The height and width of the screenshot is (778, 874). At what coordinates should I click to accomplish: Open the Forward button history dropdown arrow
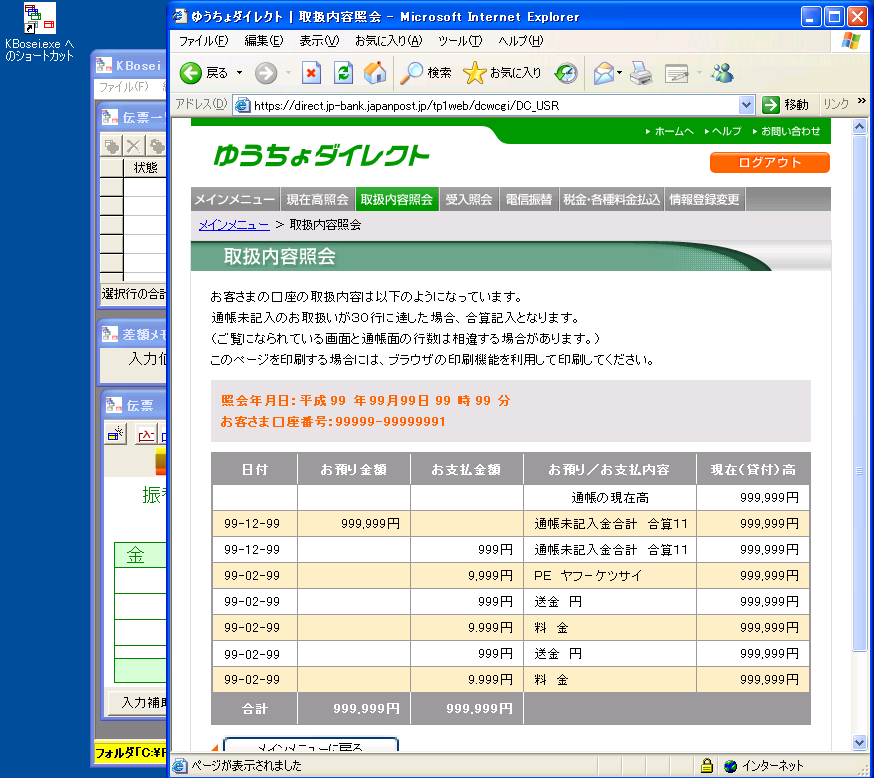[288, 73]
